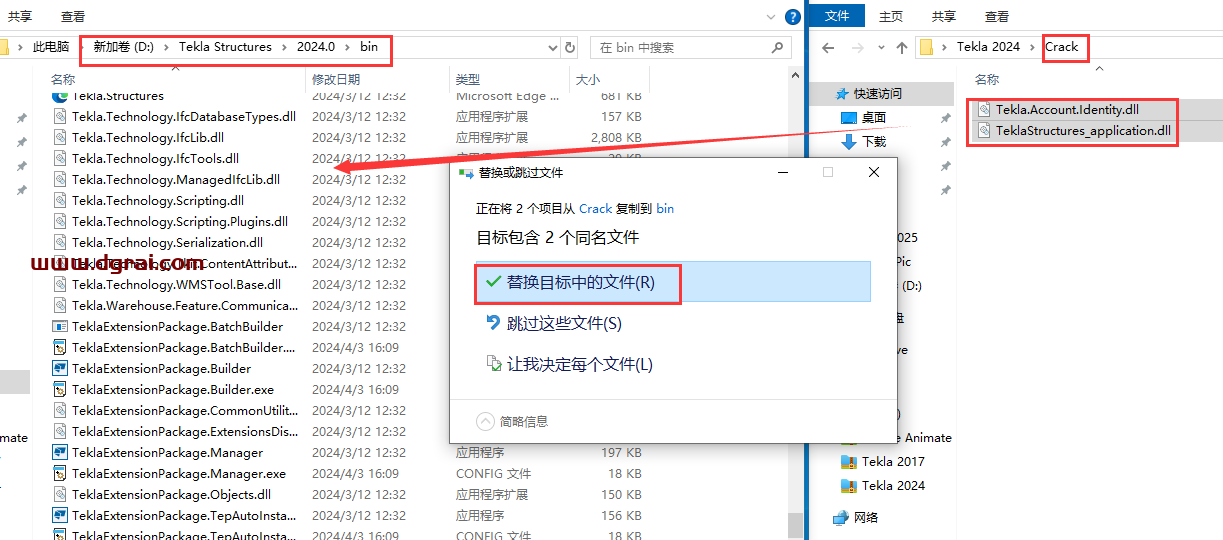1223x540 pixels.
Task: Choose 替换目标中的文件(R) option
Action: [x=673, y=283]
